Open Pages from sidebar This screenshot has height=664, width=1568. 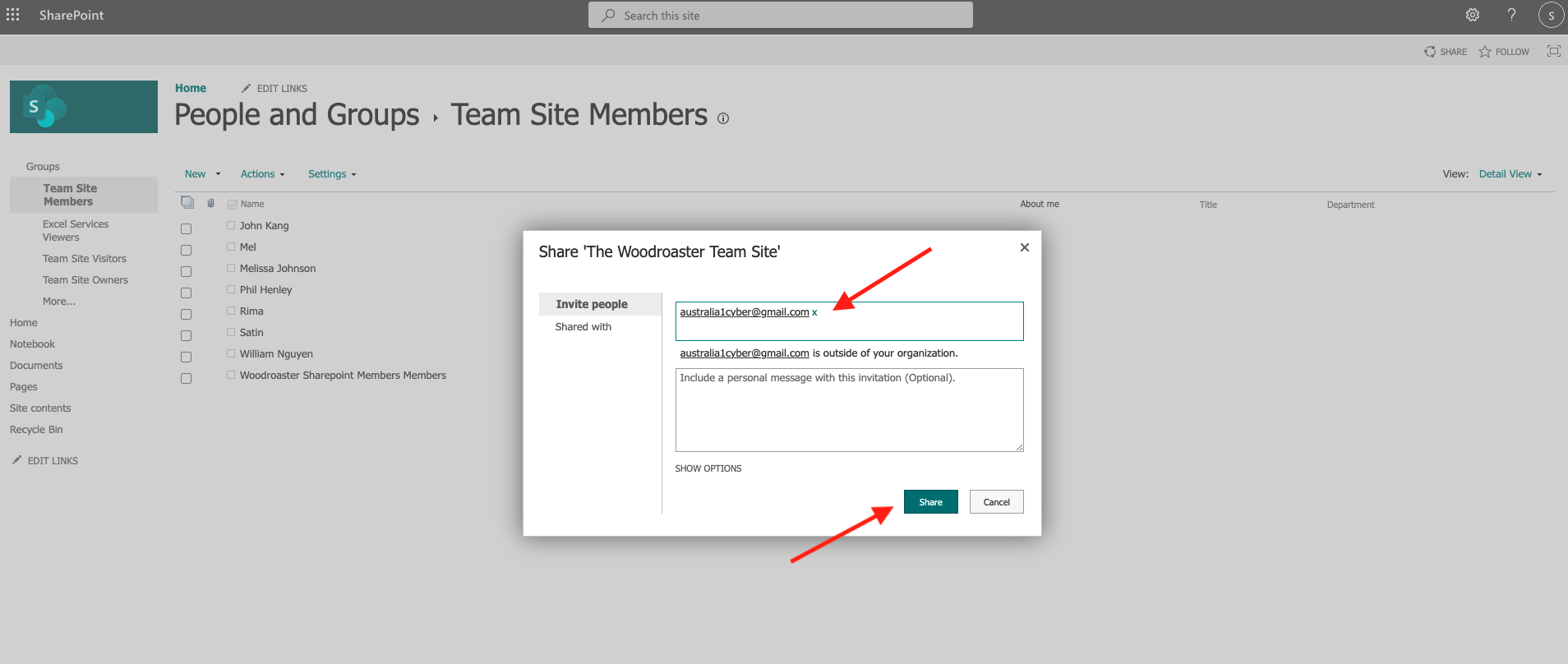(x=24, y=387)
